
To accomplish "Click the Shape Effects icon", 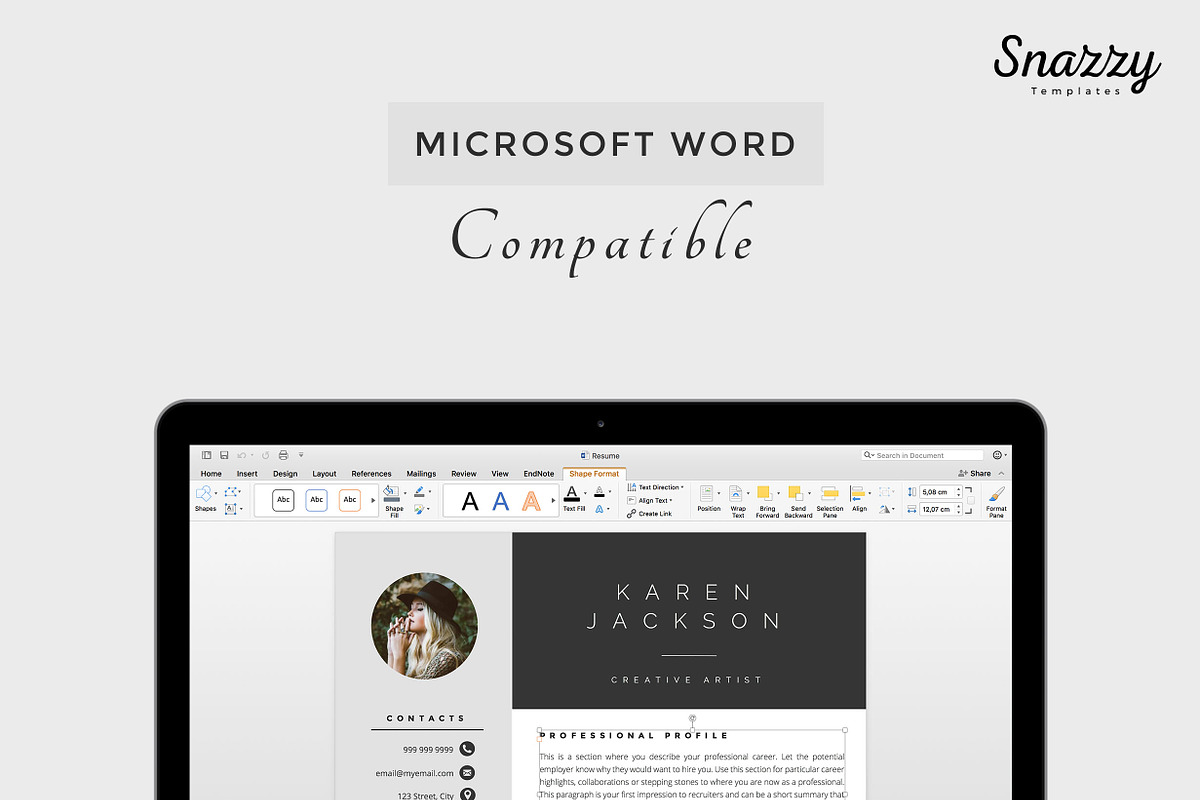I will click(x=419, y=509).
